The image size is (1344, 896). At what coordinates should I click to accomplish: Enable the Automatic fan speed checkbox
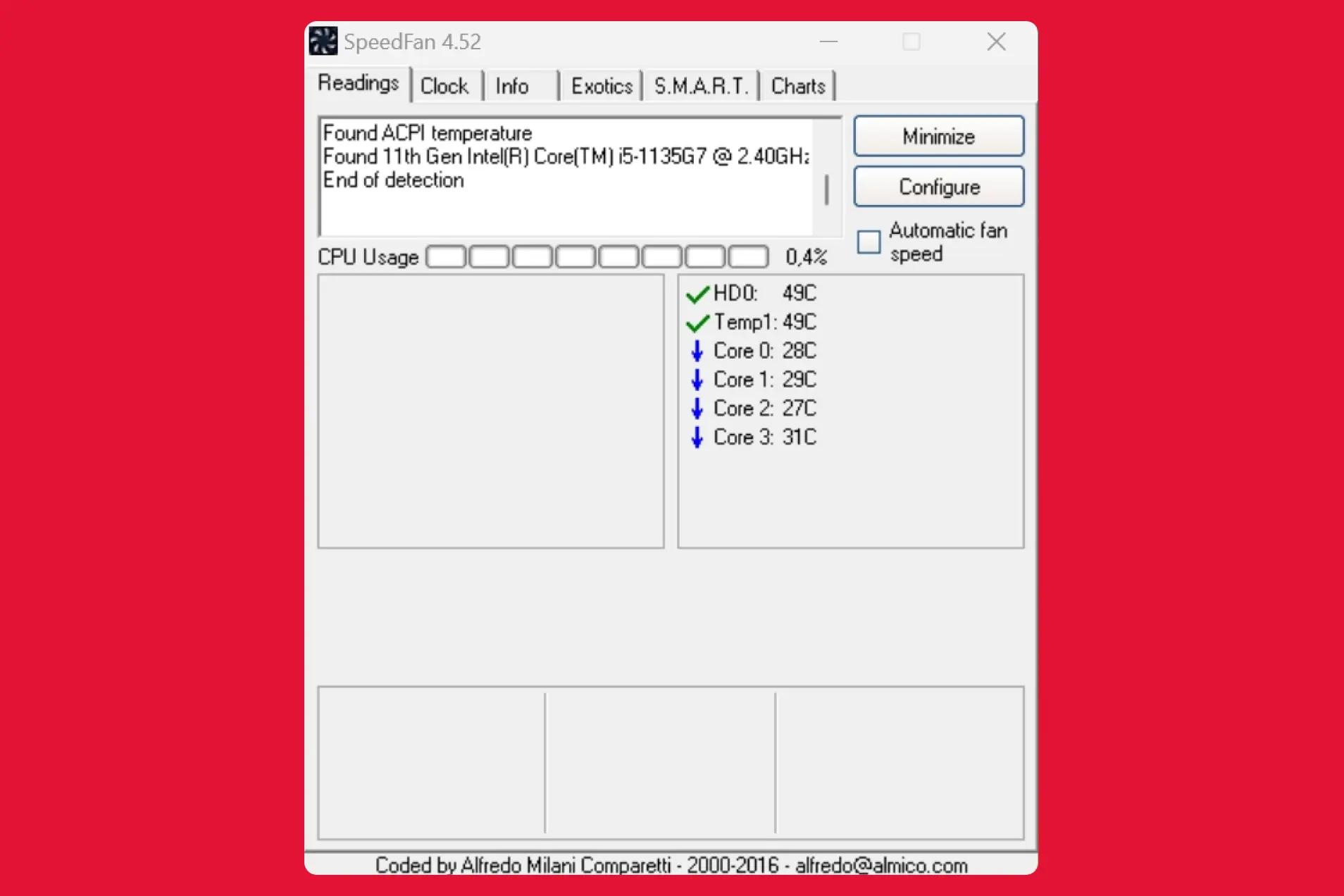[869, 242]
